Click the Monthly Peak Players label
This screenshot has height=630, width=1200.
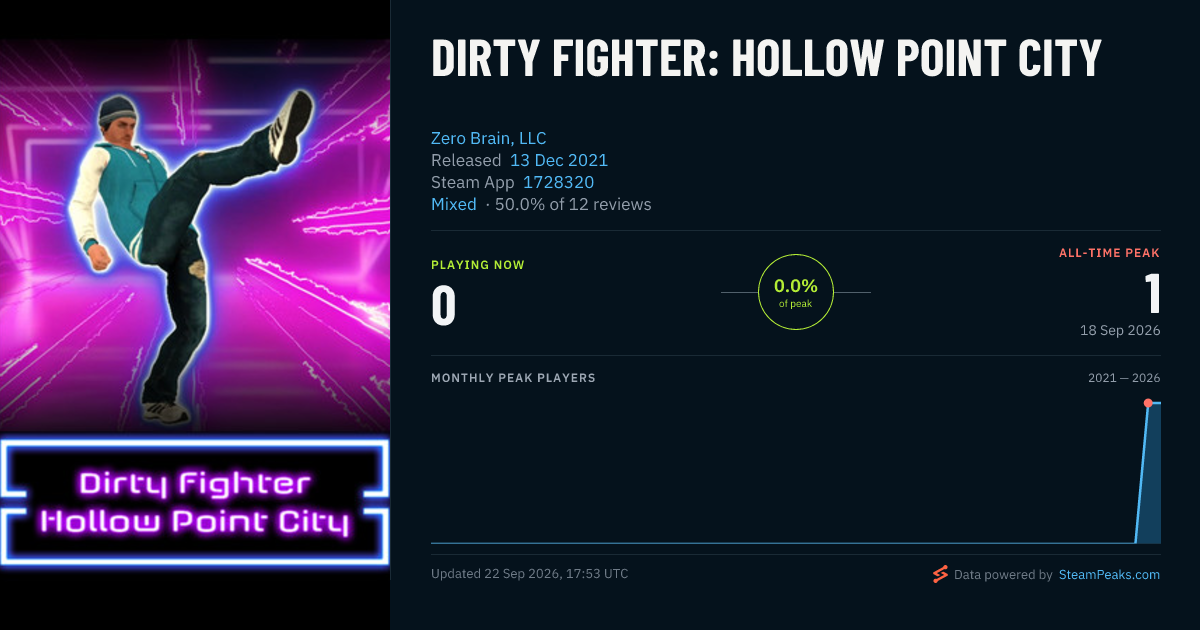(513, 378)
